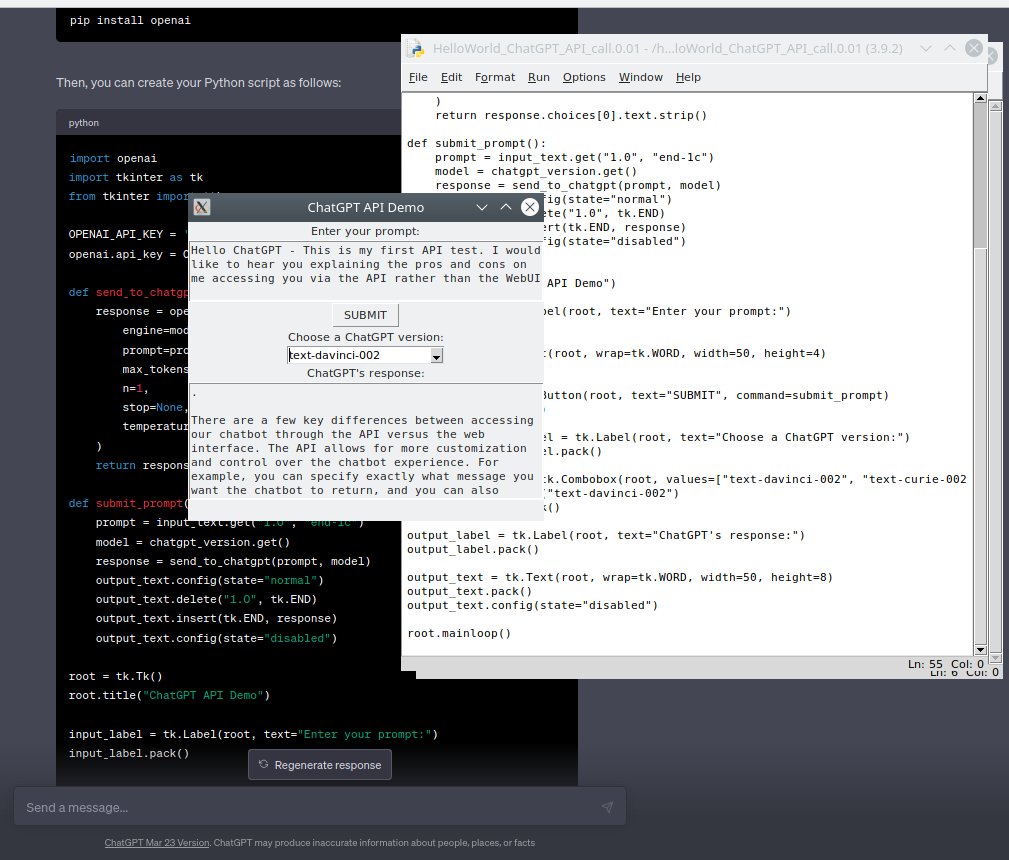The height and width of the screenshot is (860, 1009).
Task: Open the Format menu in IDLE editor
Action: pos(495,77)
